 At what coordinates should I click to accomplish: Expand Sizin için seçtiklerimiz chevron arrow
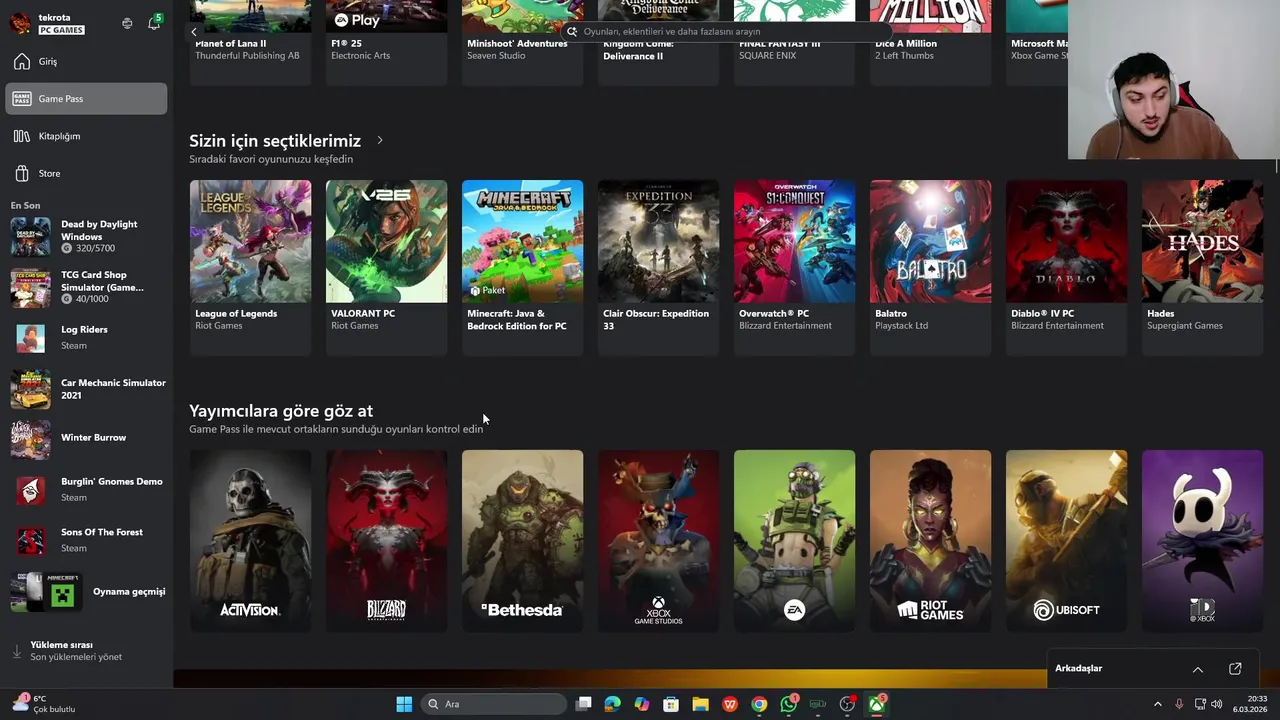click(380, 141)
